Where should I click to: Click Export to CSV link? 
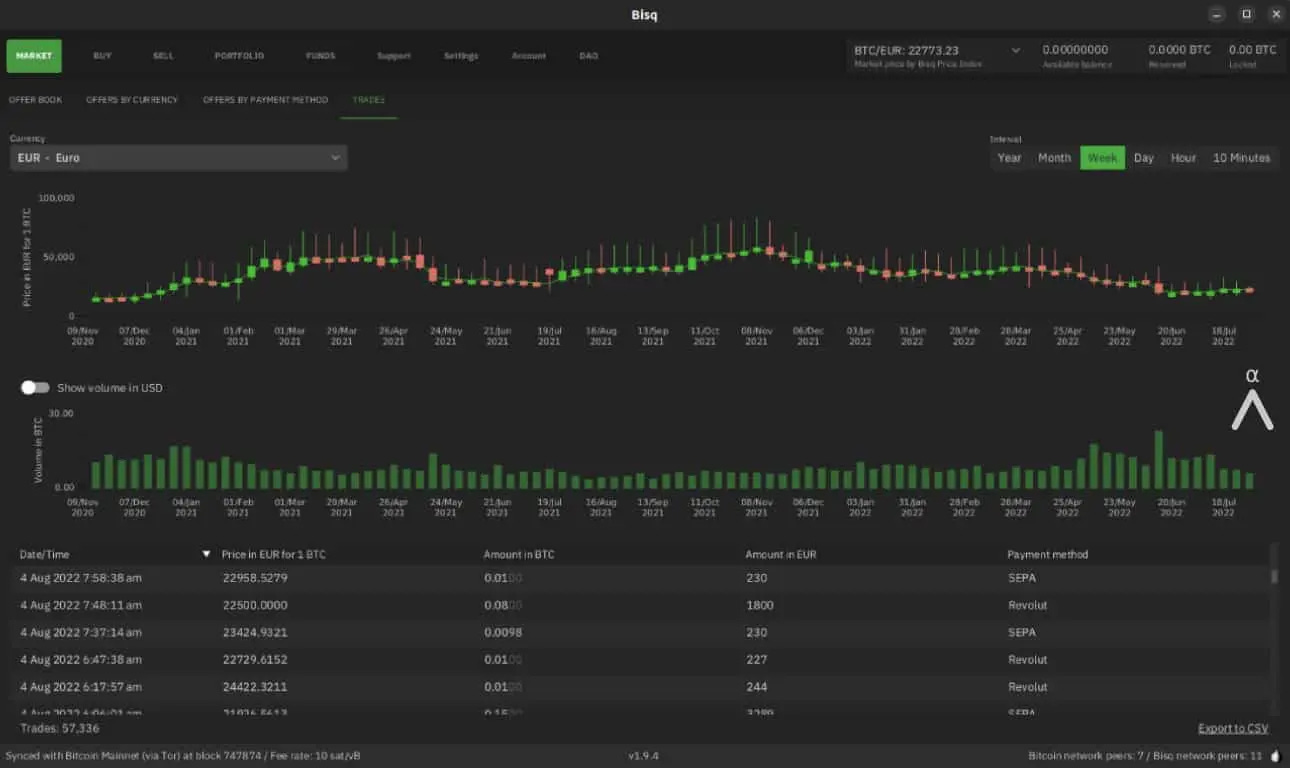(1233, 728)
